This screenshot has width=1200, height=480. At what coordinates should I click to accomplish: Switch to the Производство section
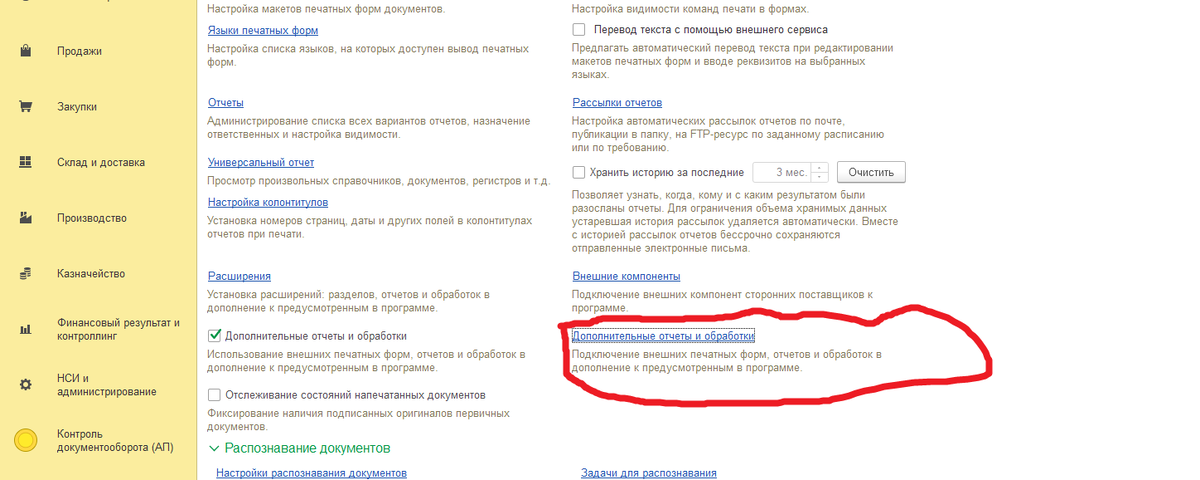coord(92,218)
